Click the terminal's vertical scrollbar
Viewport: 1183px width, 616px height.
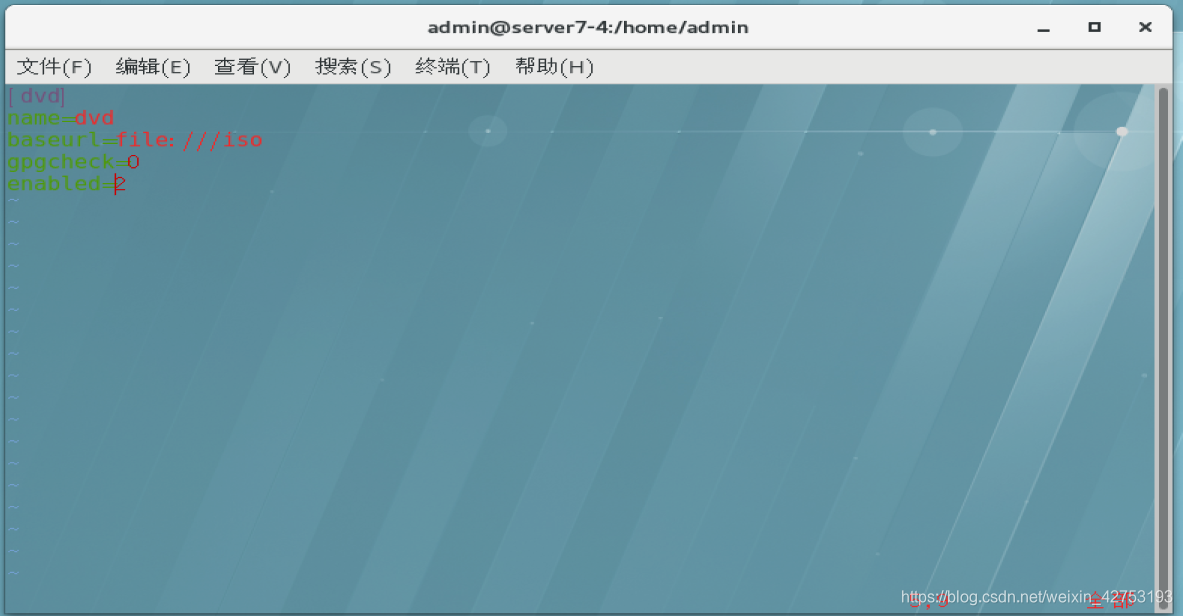tap(1163, 347)
